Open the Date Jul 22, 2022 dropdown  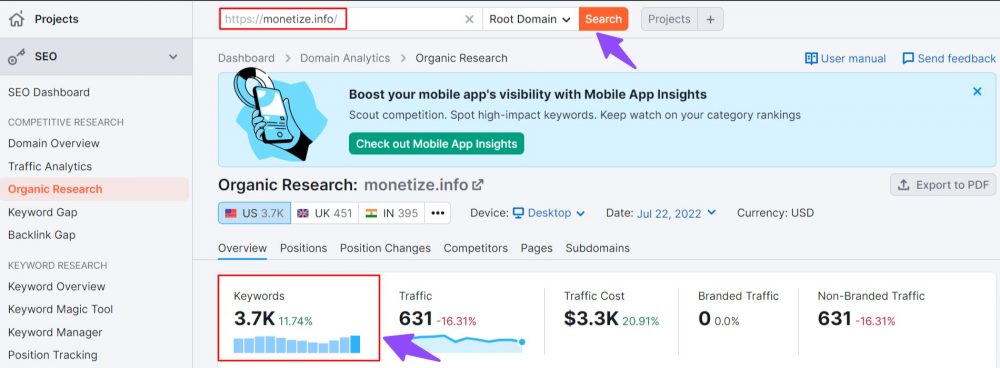[676, 213]
